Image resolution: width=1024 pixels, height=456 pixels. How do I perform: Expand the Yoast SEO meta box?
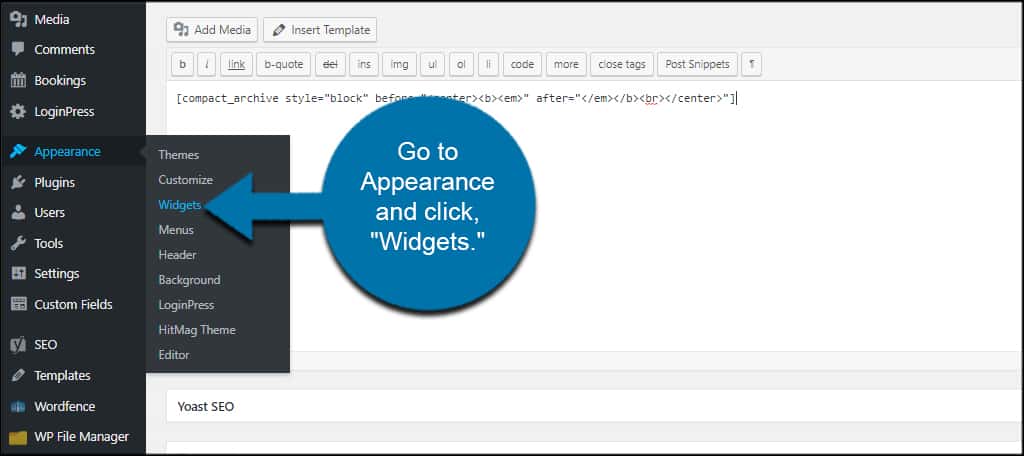(595, 406)
